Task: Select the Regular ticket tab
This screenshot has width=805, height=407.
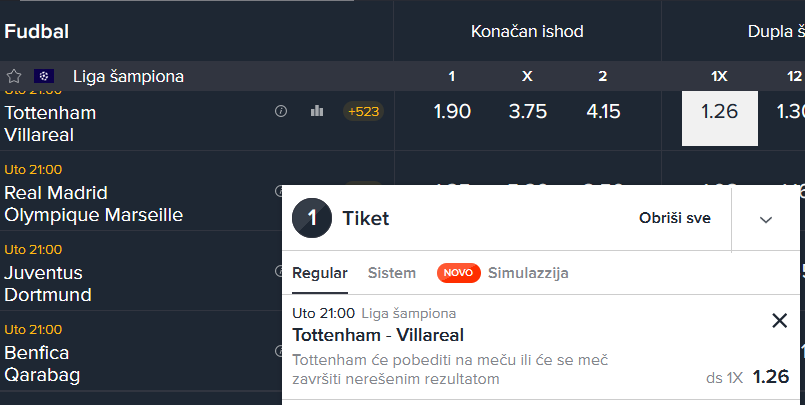Action: point(319,273)
